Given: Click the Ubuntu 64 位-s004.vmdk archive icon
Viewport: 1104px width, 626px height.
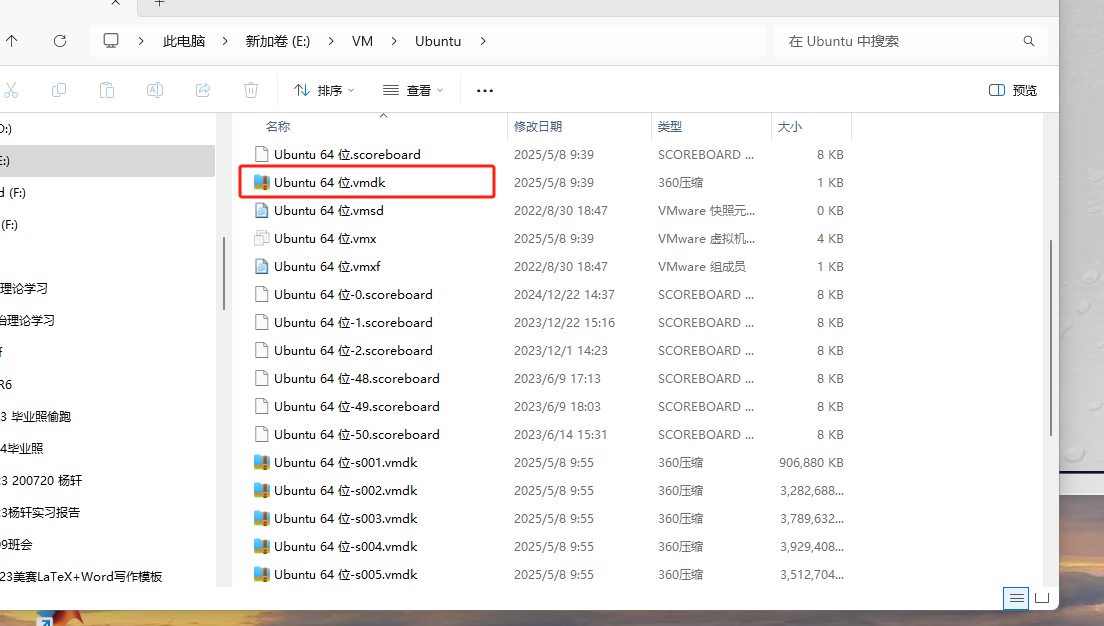Looking at the screenshot, I should tap(261, 546).
